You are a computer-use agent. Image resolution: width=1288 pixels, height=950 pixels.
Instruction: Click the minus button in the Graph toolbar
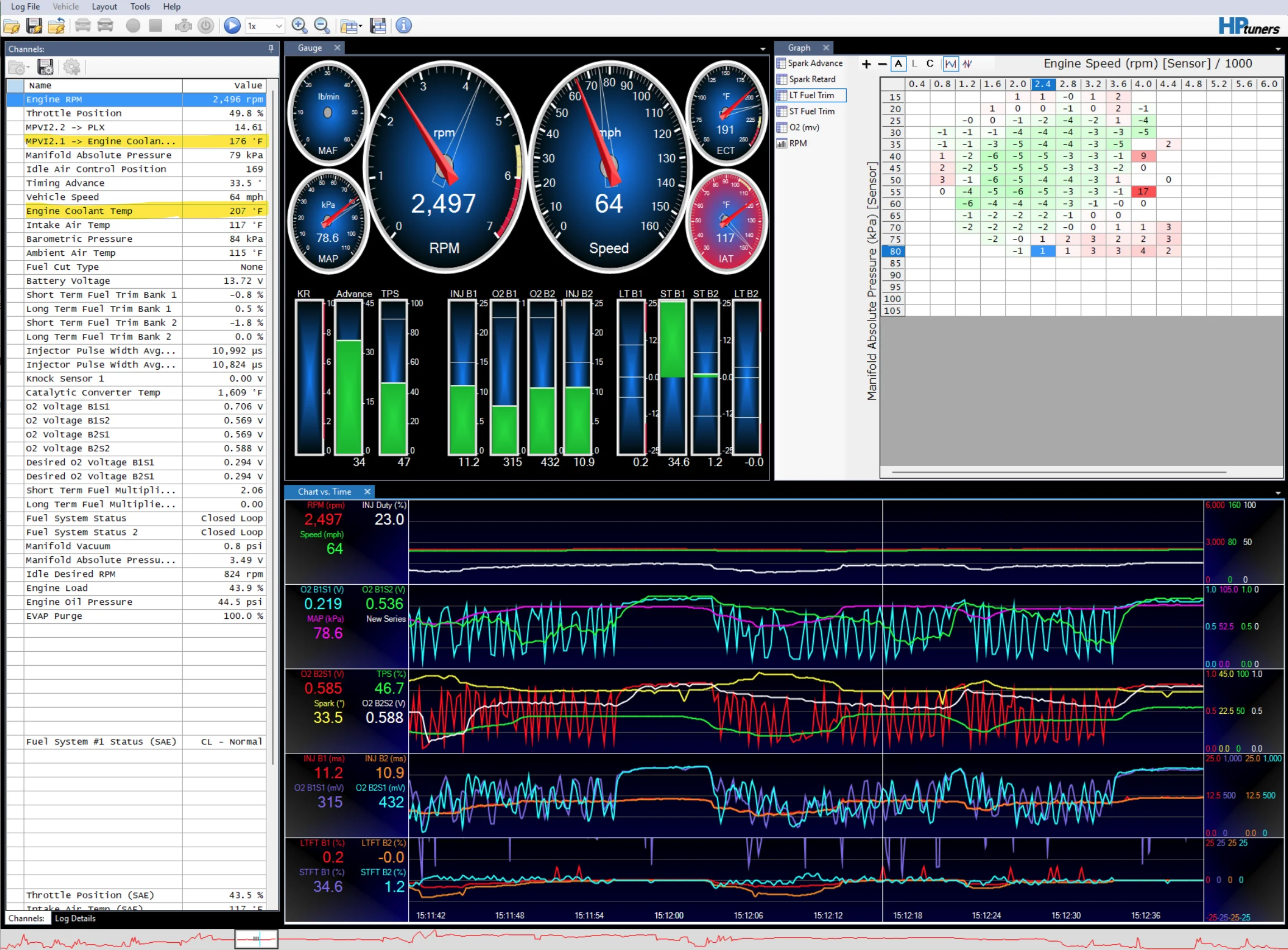[x=882, y=64]
